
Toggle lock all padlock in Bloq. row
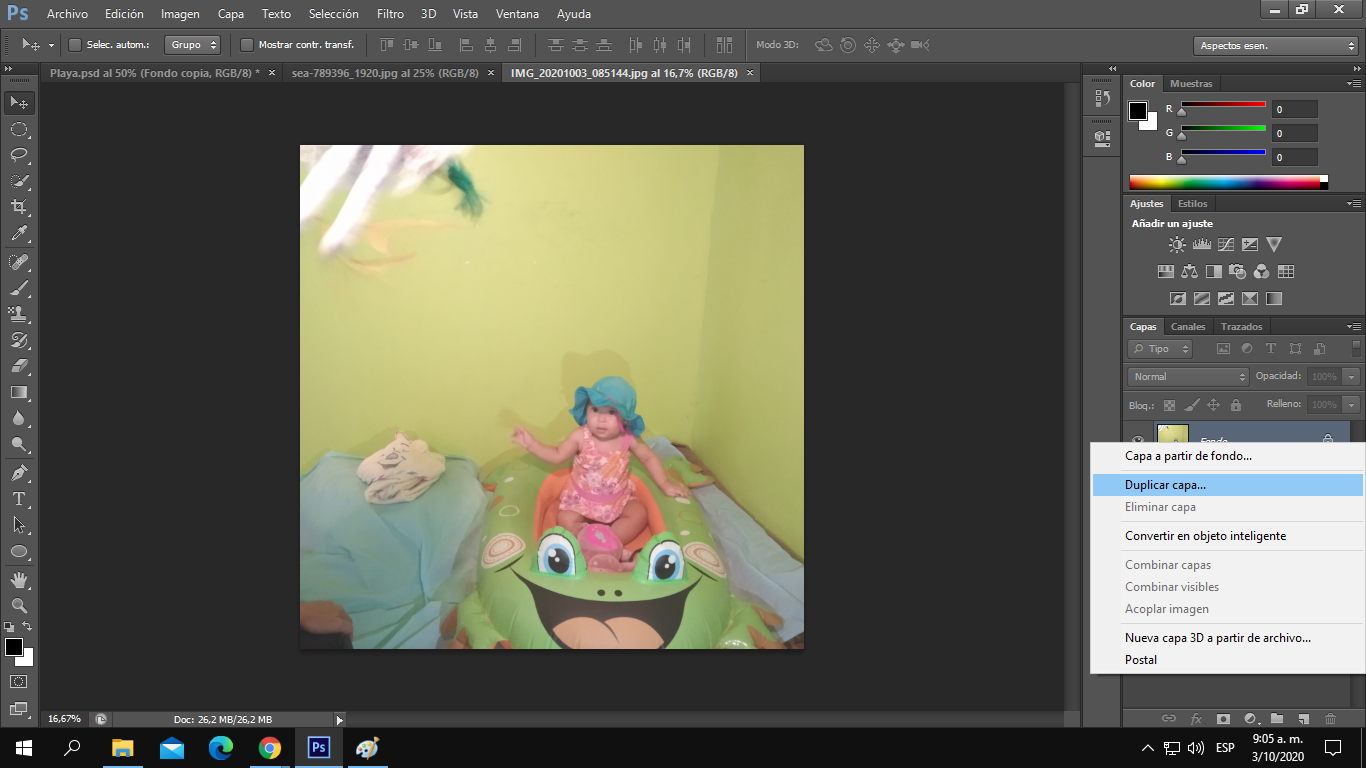[x=1235, y=405]
